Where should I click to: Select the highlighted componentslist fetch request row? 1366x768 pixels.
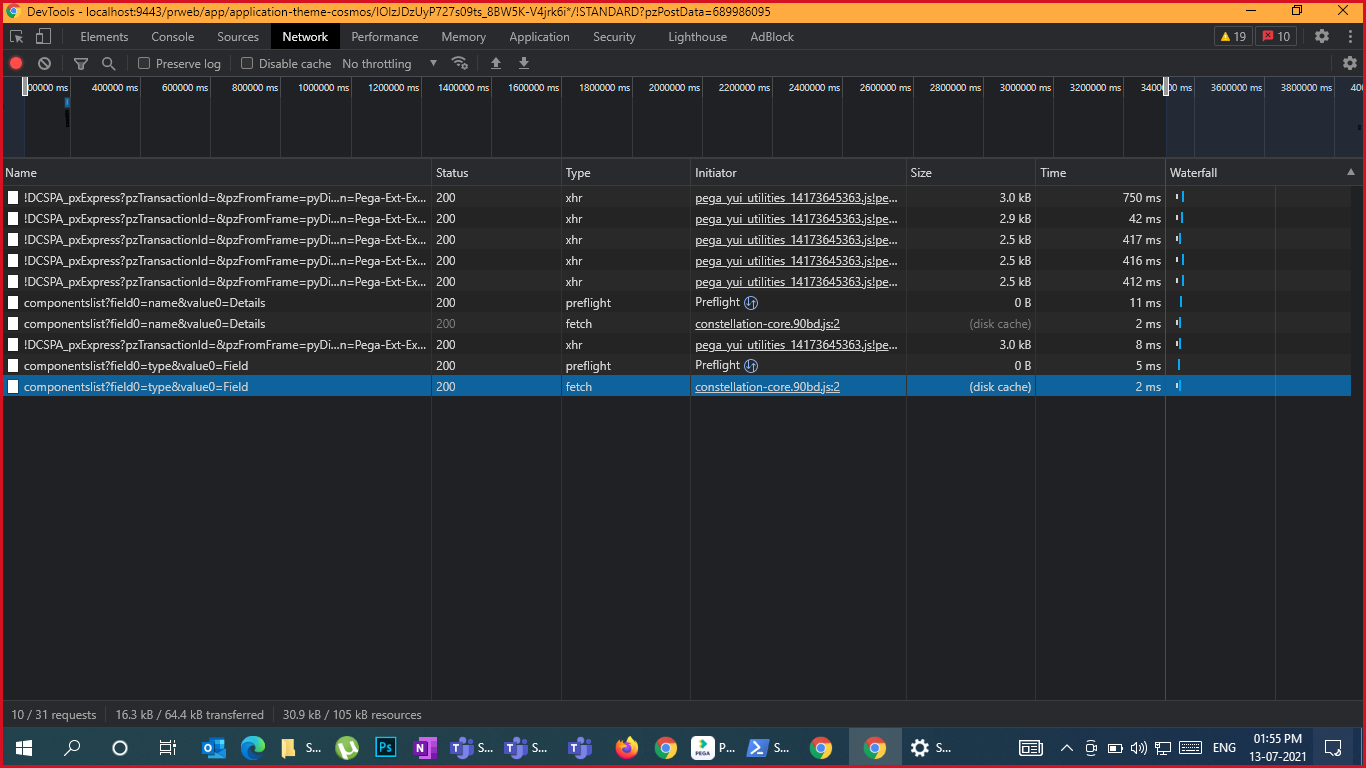300,387
